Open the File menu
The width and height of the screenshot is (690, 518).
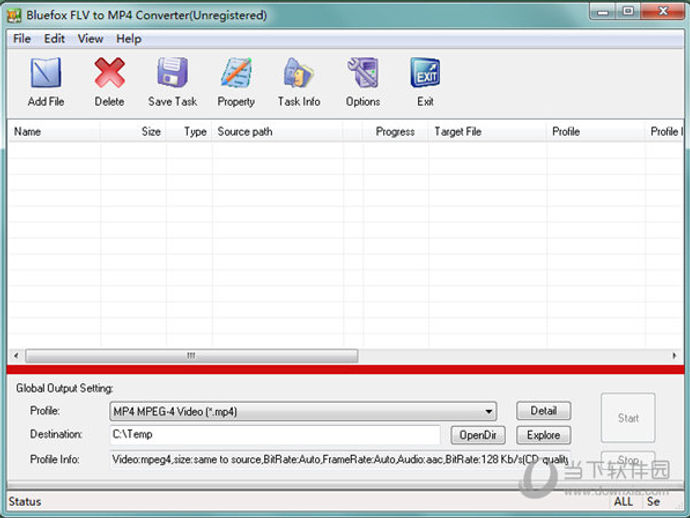(x=22, y=39)
